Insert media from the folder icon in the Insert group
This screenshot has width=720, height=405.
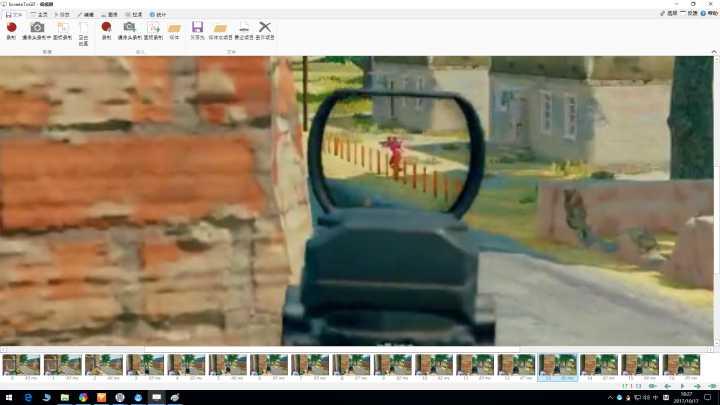174,30
